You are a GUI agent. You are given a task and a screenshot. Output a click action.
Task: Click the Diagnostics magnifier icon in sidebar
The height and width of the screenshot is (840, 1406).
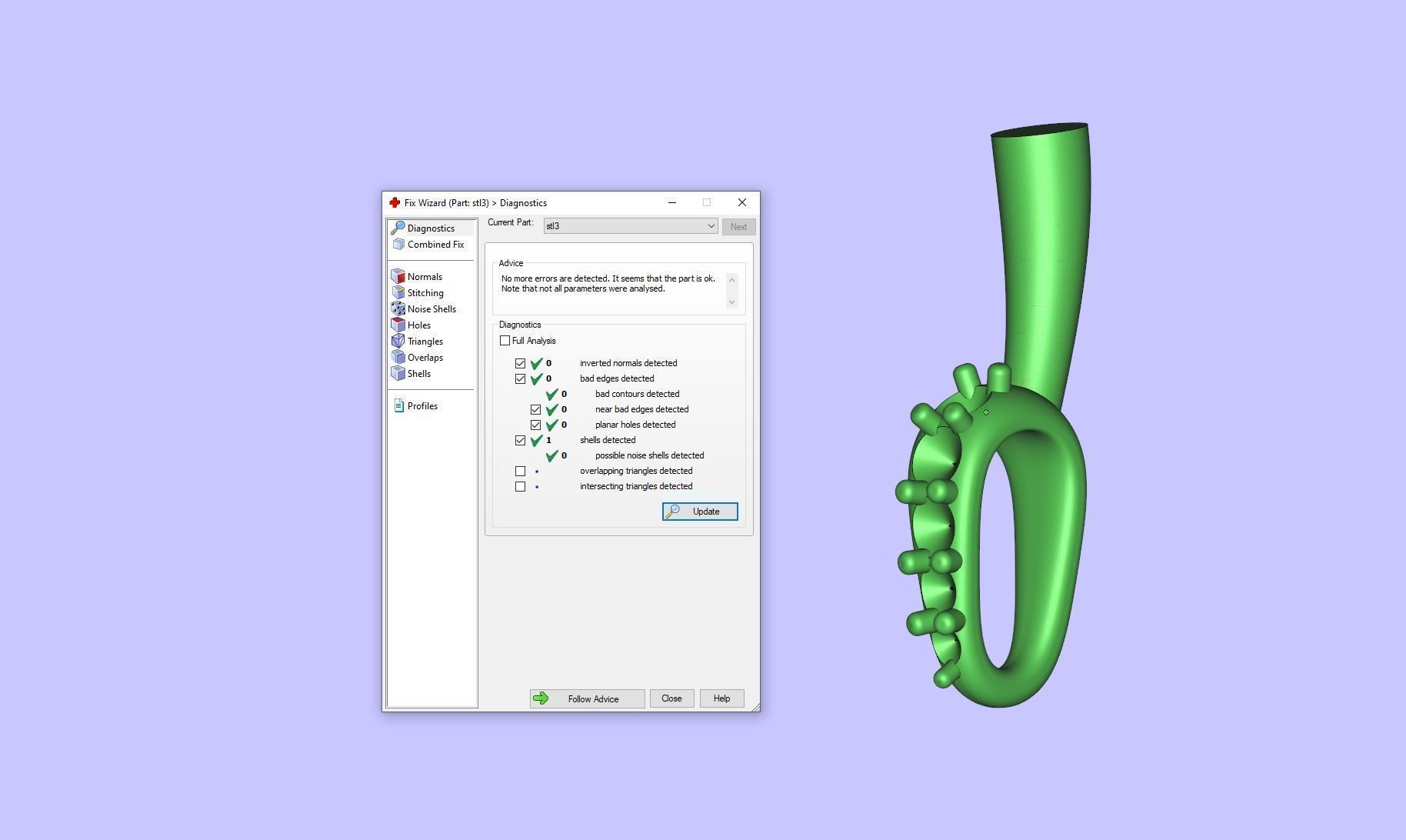click(x=398, y=228)
